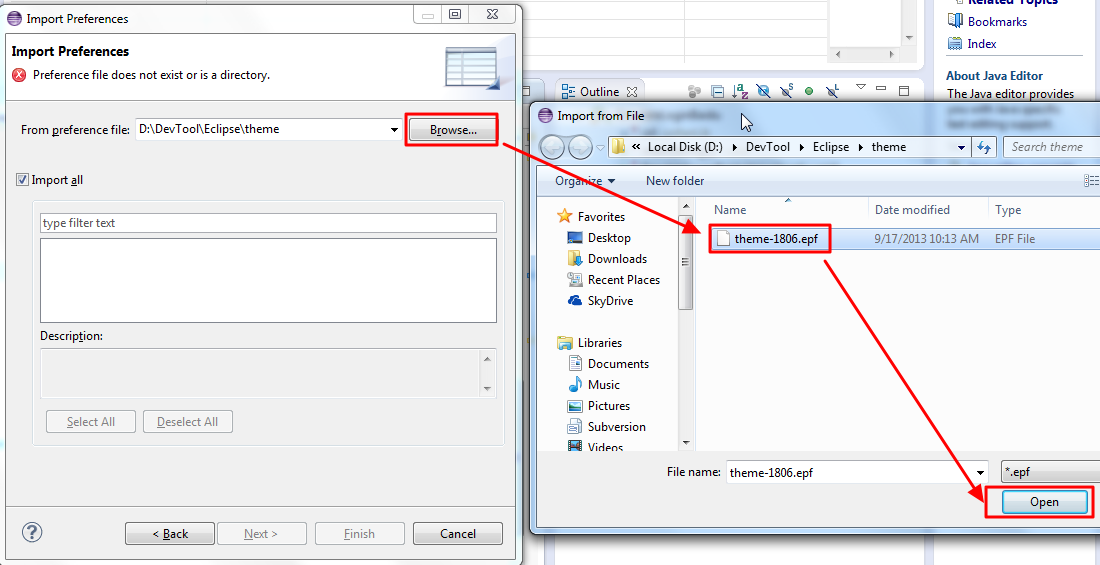This screenshot has width=1100, height=565.
Task: Open the Pictures library
Action: pos(609,406)
